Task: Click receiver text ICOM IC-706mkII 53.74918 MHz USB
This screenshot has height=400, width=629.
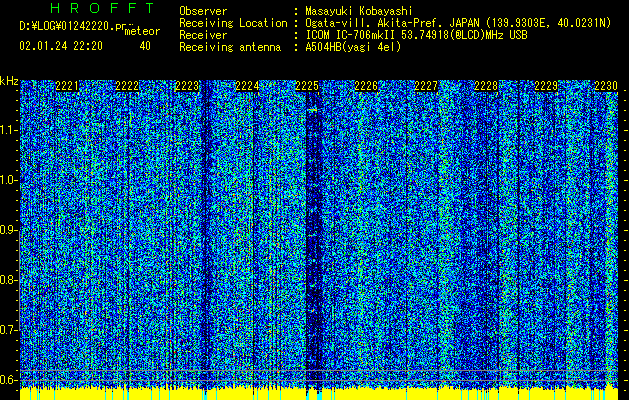Action: point(416,35)
